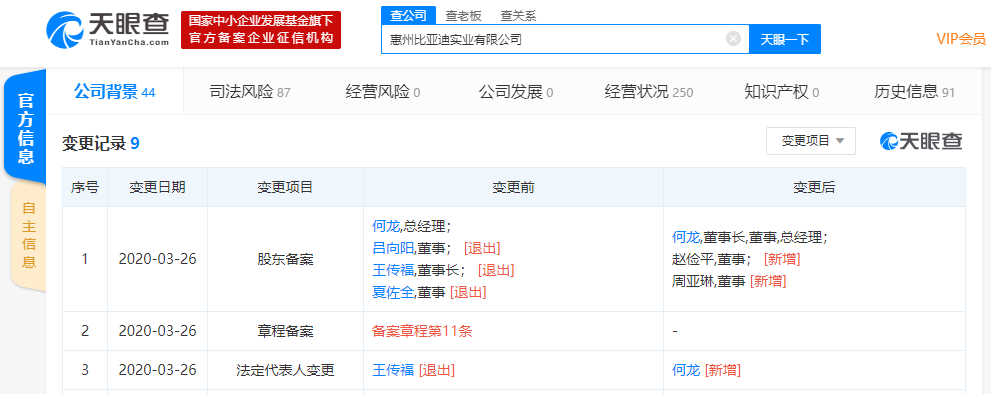Click the 变更记录 9 section heading
This screenshot has height=394, width=991.
[x=100, y=144]
